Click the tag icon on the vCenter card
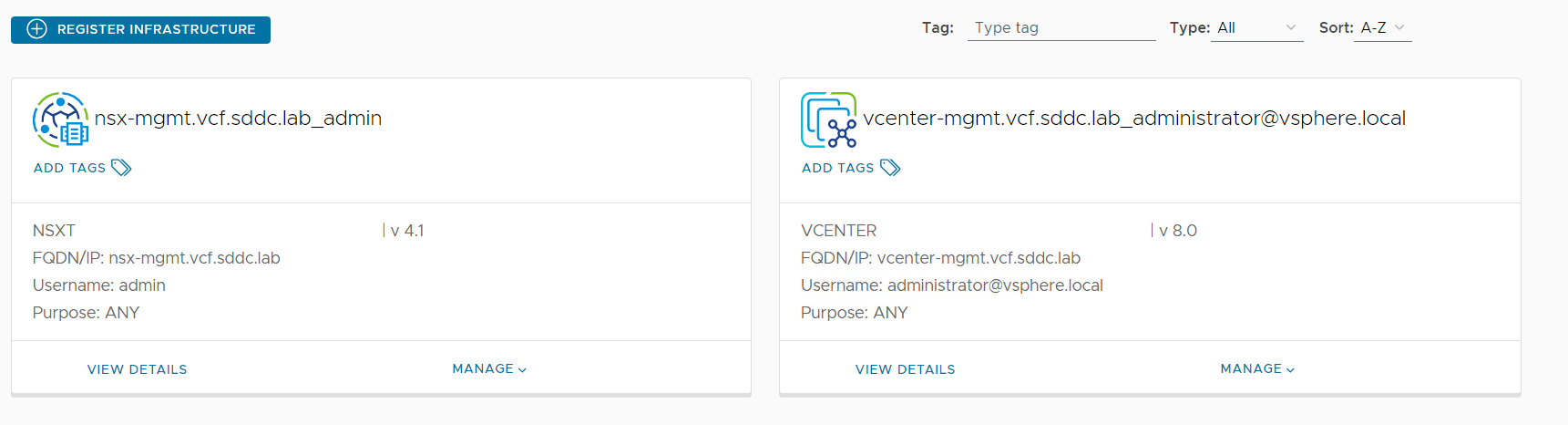The image size is (1568, 425). 890,168
